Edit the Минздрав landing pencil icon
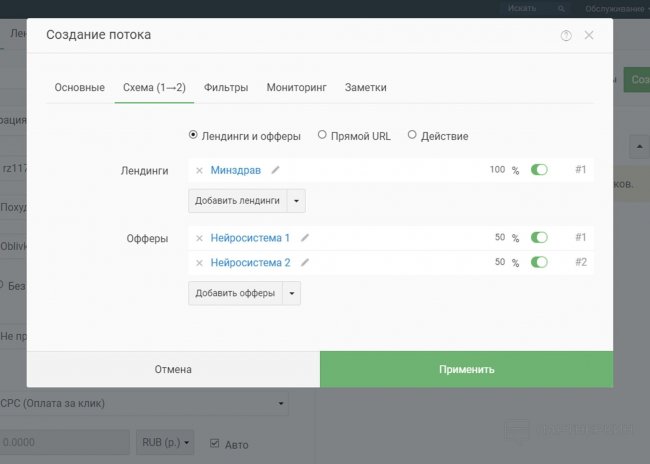650x464 pixels. pyautogui.click(x=276, y=170)
